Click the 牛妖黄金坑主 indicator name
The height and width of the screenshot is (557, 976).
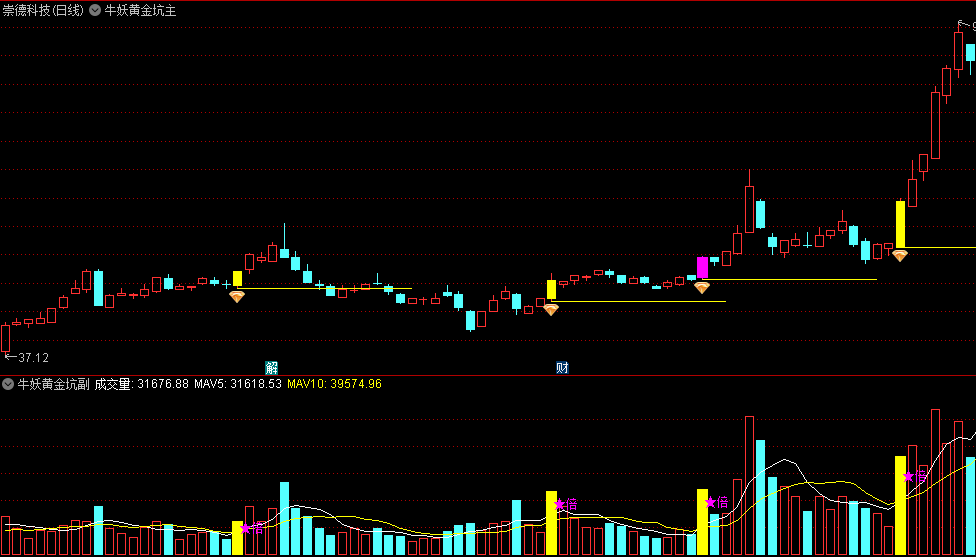pos(139,11)
